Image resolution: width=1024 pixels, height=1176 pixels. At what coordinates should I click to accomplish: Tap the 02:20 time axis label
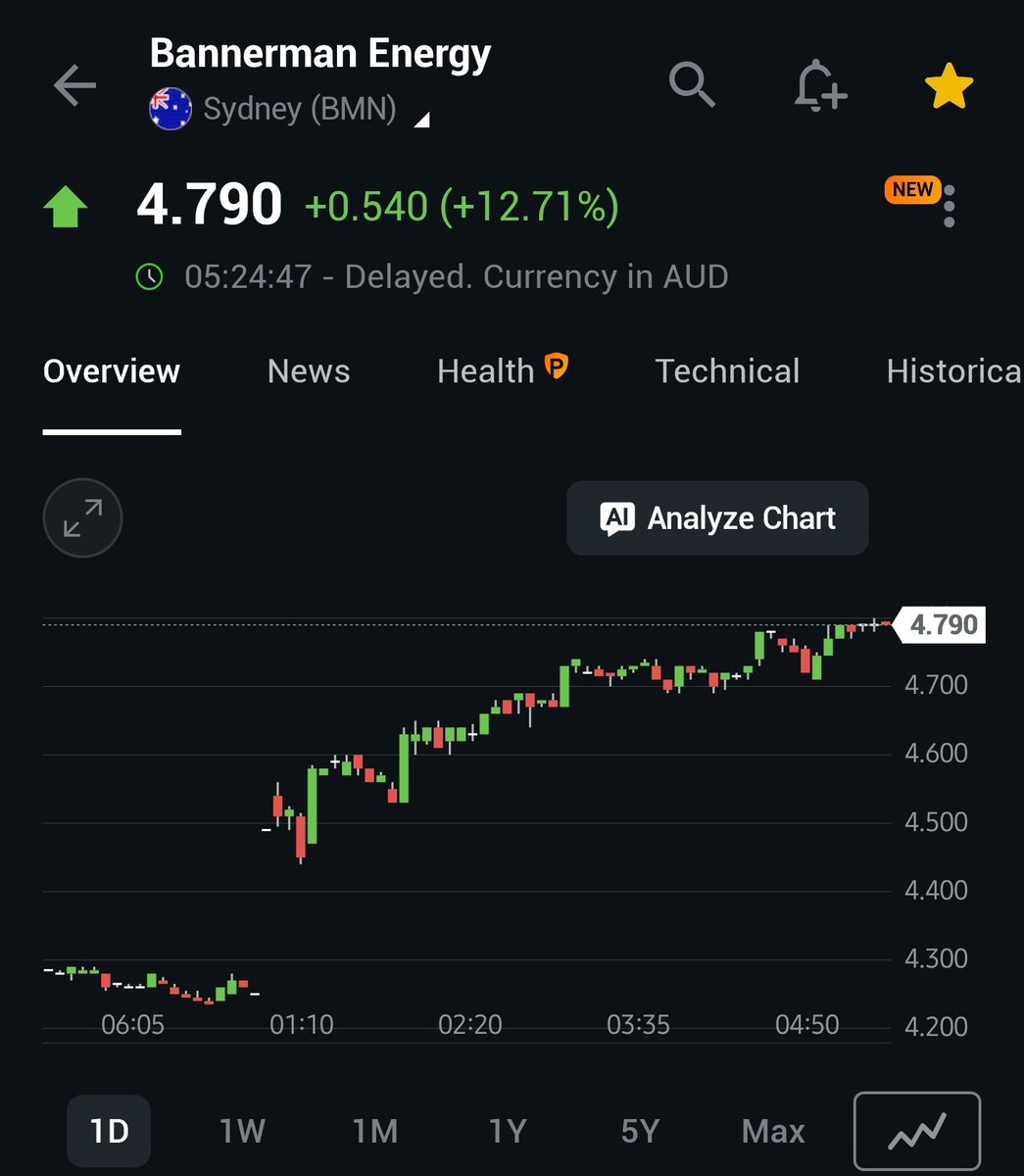470,1025
